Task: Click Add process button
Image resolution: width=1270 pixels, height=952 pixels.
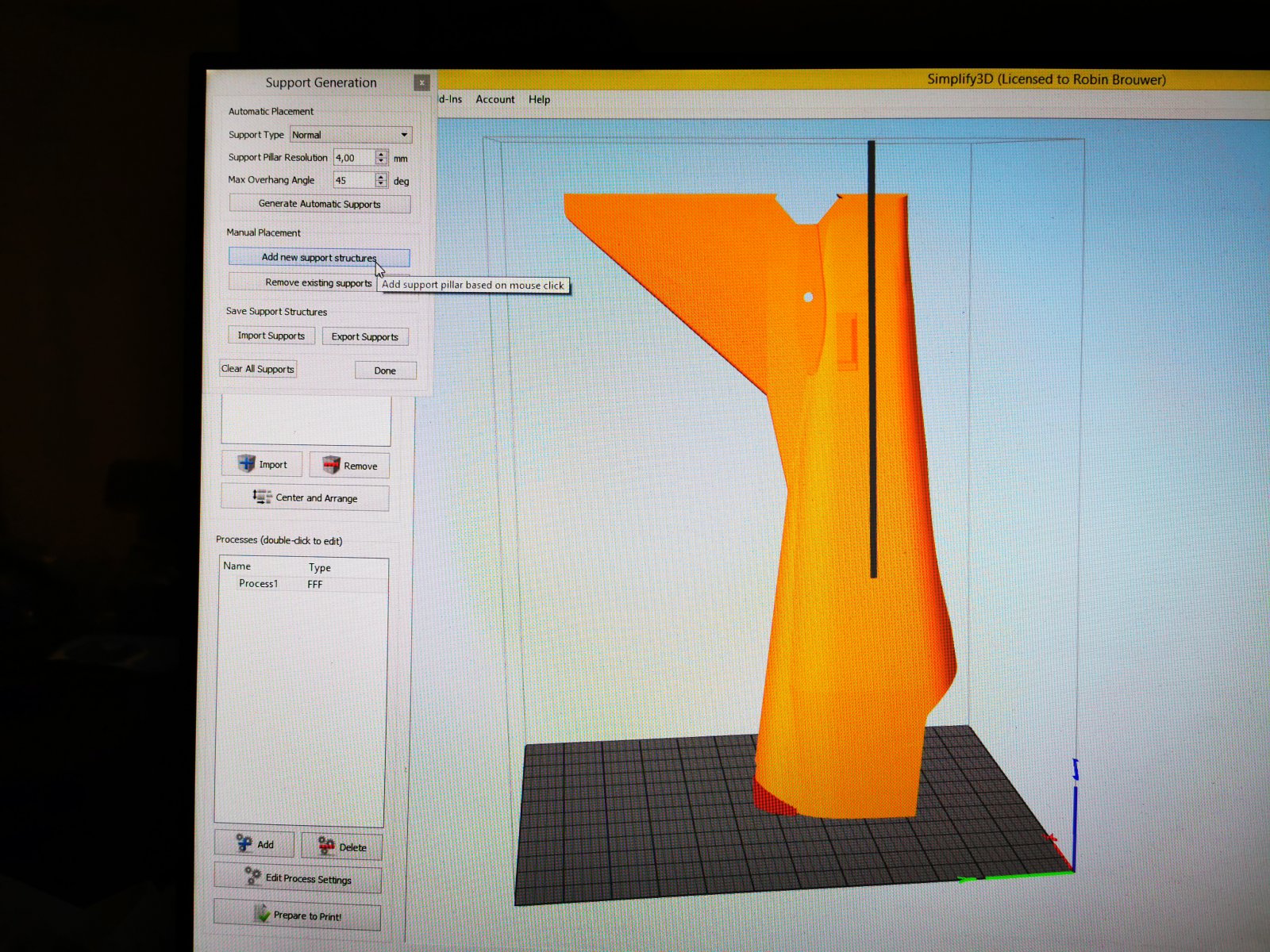Action: 255,844
